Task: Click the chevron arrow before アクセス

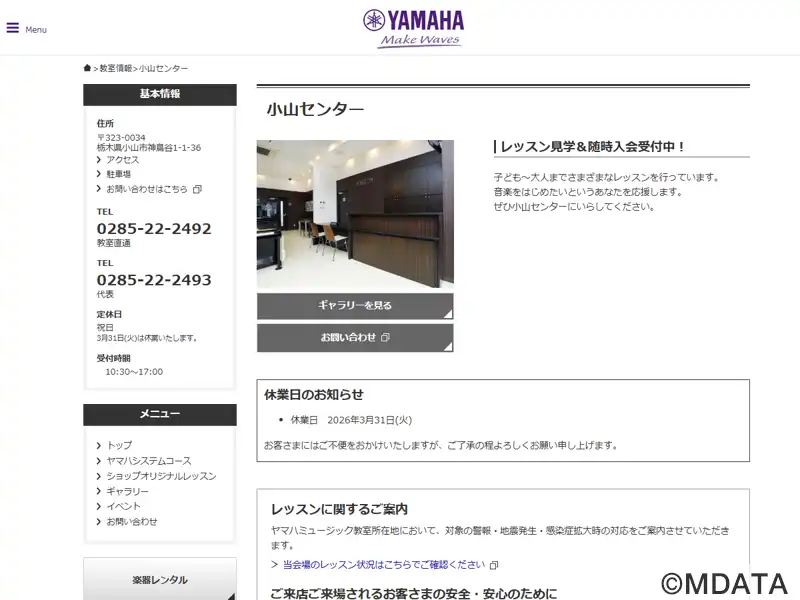Action: tap(99, 160)
